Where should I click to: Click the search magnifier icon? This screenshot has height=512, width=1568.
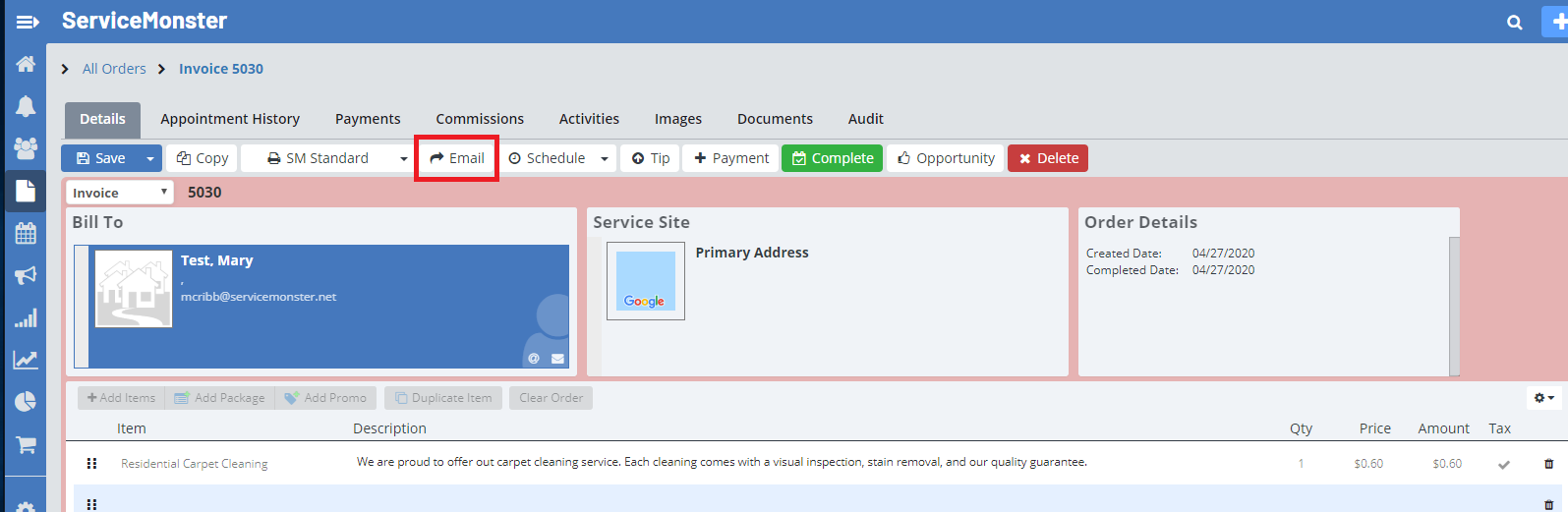1515,22
